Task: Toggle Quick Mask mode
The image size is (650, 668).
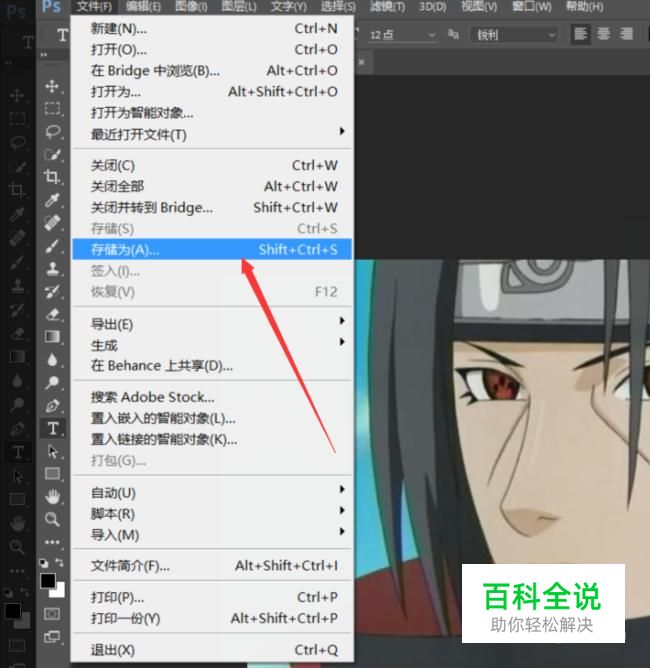Action: [x=52, y=614]
